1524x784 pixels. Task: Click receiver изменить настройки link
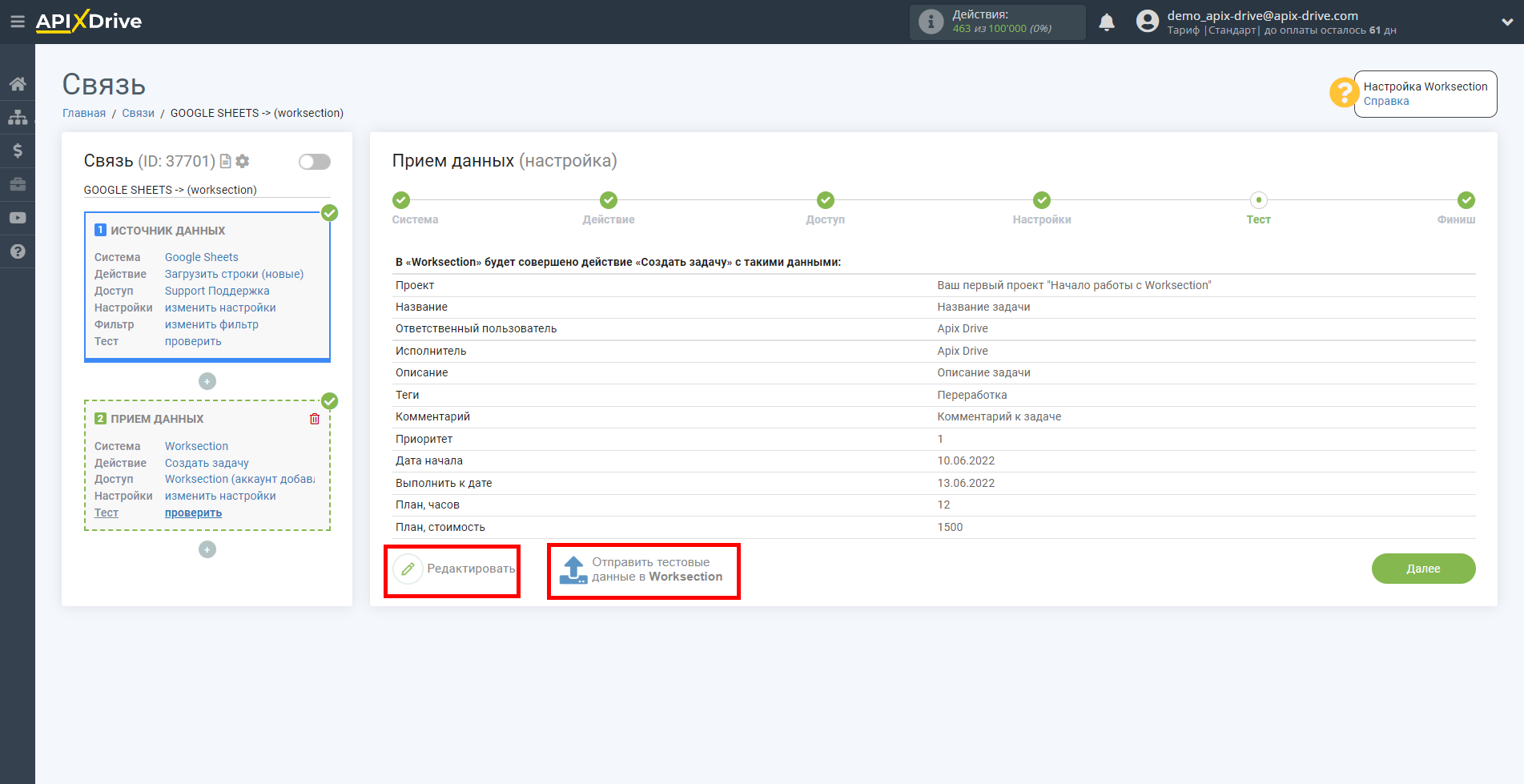click(x=220, y=496)
